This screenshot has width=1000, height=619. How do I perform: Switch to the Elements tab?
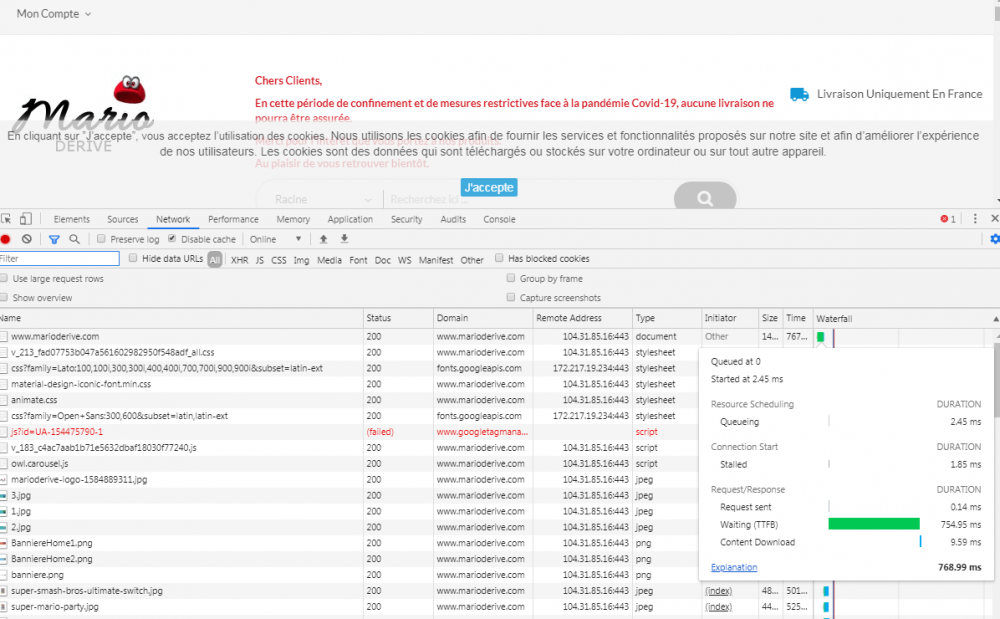(x=71, y=219)
